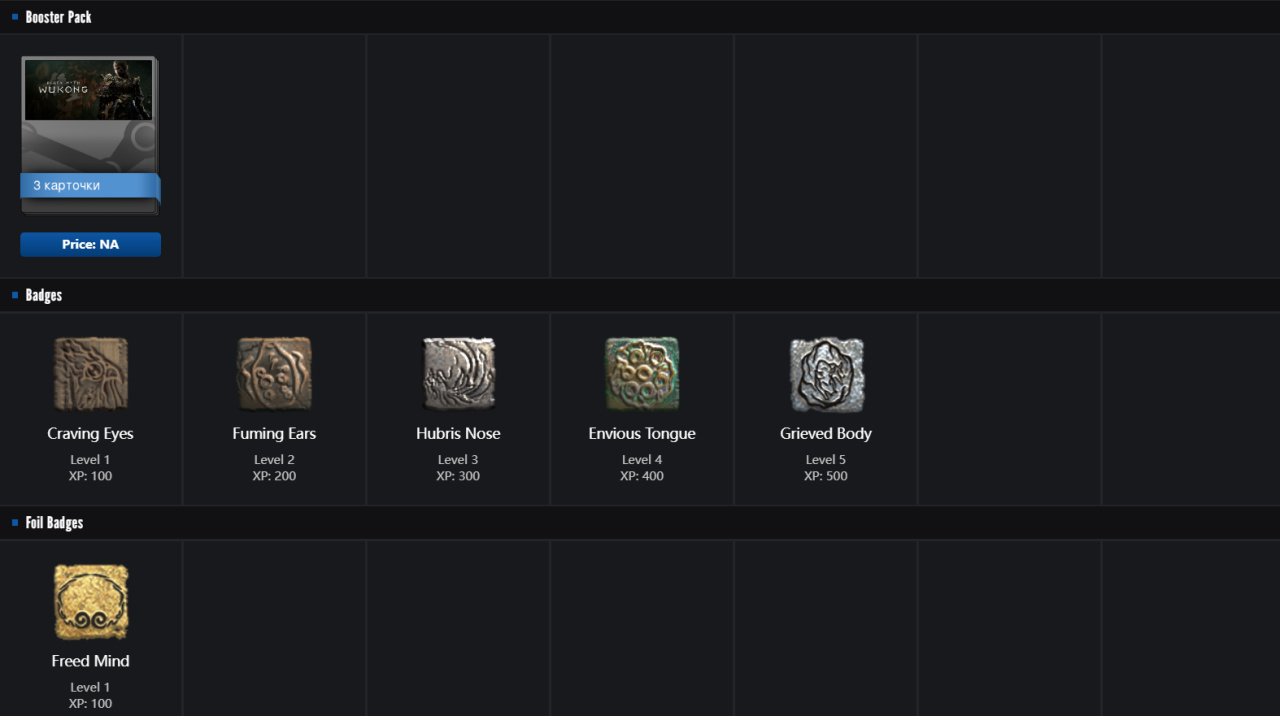Select the Grieved Body badge icon
The width and height of the screenshot is (1280, 716).
826,374
